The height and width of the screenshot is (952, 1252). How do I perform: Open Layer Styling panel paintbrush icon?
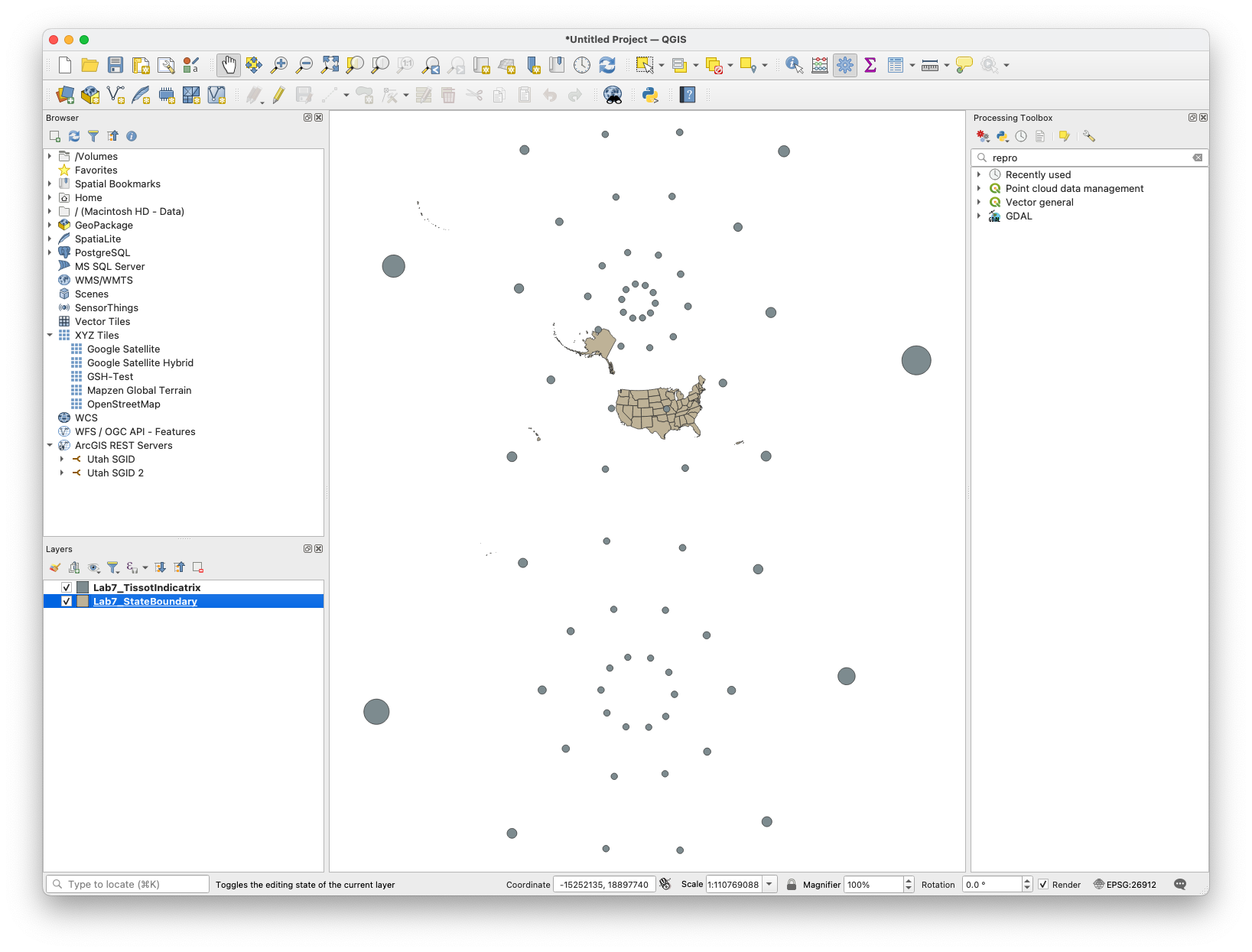click(x=55, y=567)
